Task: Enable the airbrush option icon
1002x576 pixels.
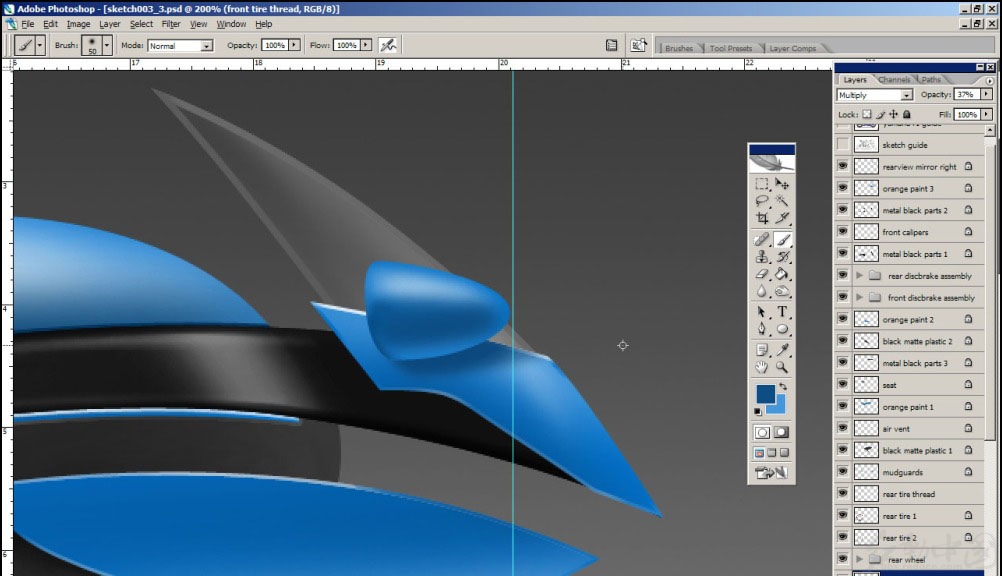Action: (x=388, y=45)
